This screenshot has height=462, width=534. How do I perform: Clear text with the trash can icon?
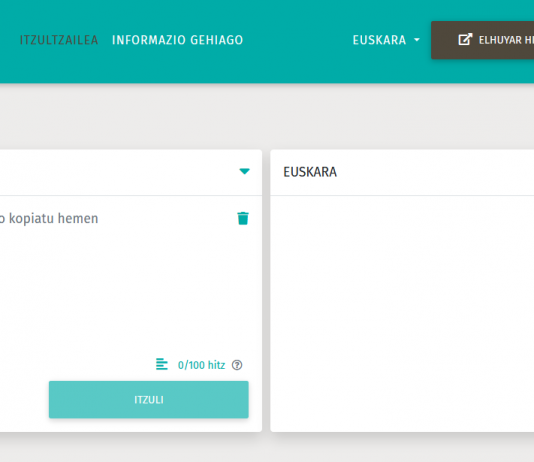tap(243, 219)
